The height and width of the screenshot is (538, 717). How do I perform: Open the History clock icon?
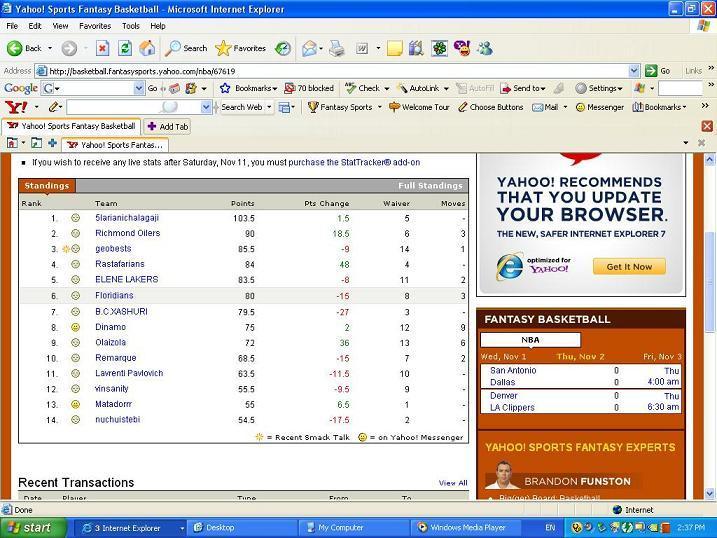(283, 48)
